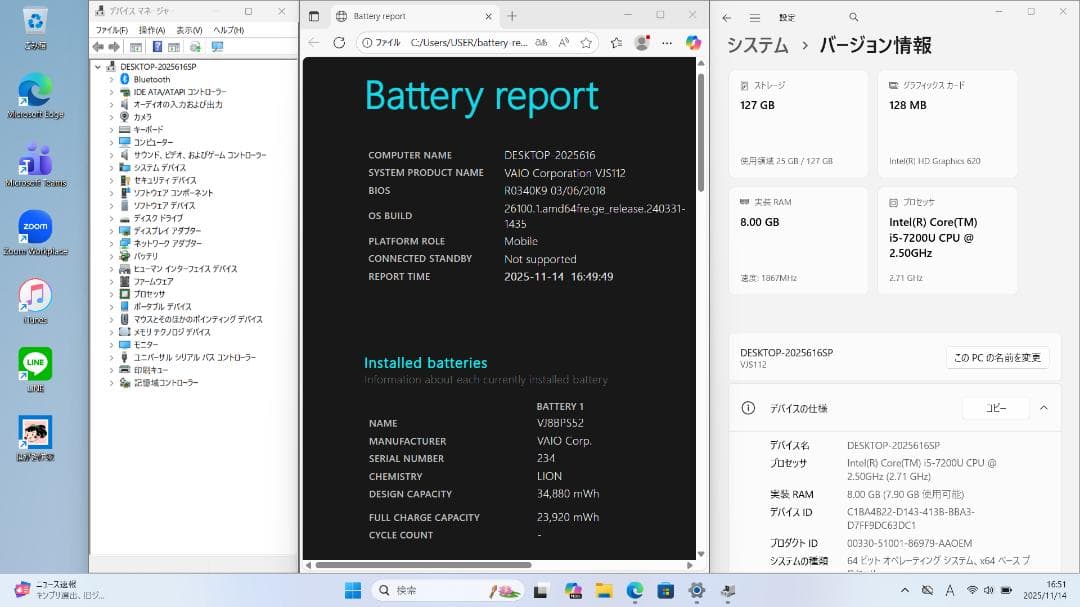
Task: Open the Edge profile icon
Action: pos(641,42)
